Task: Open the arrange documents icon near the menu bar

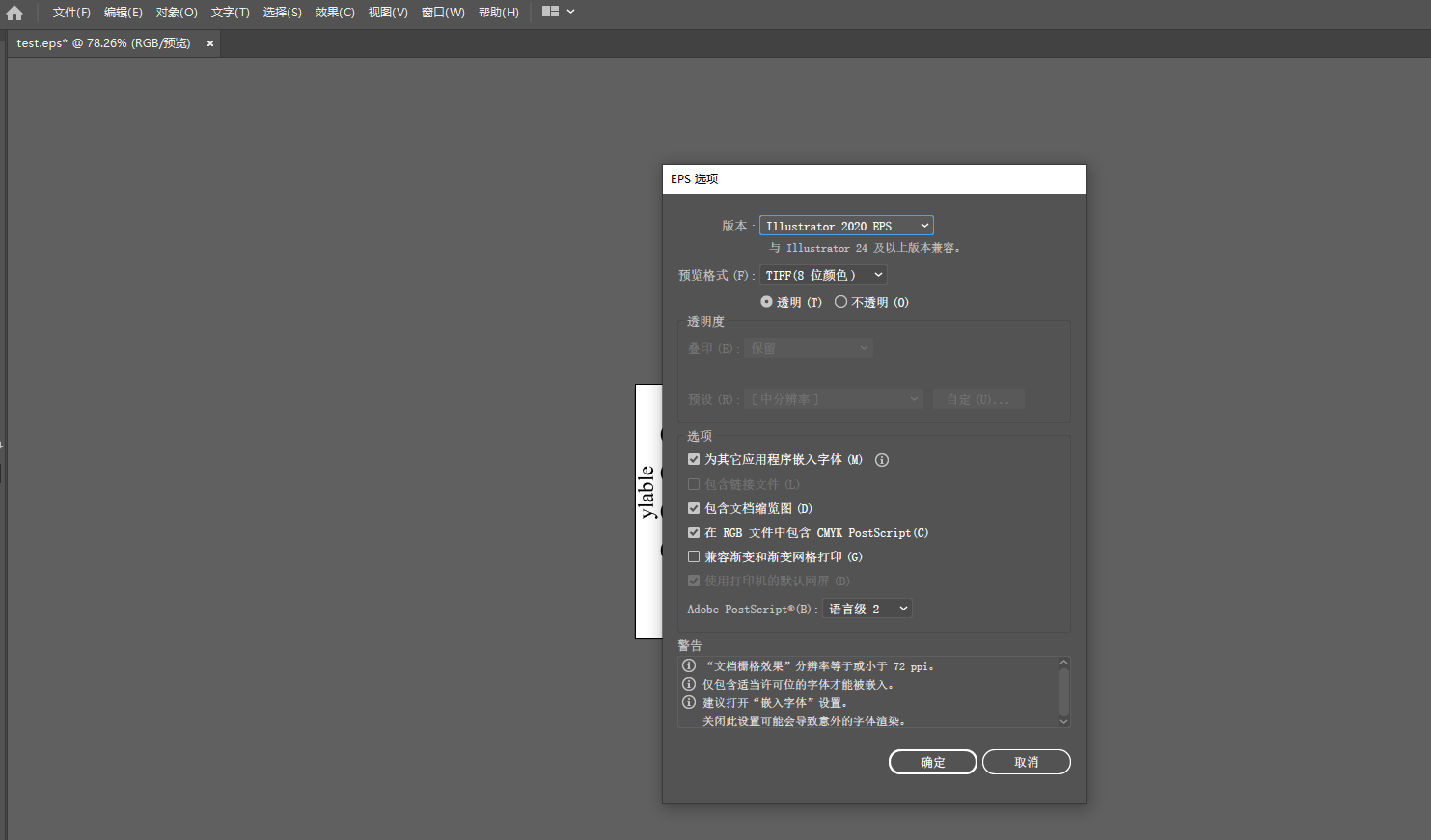Action: pyautogui.click(x=552, y=12)
